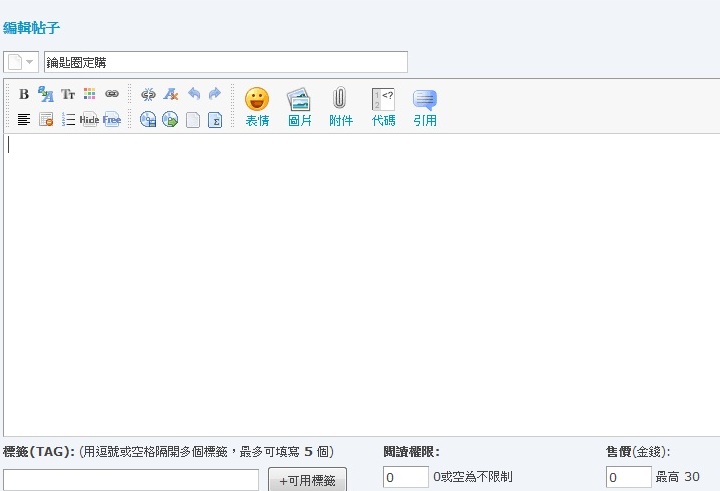Focus the post body editing area
The height and width of the screenshot is (491, 720).
tap(362, 285)
